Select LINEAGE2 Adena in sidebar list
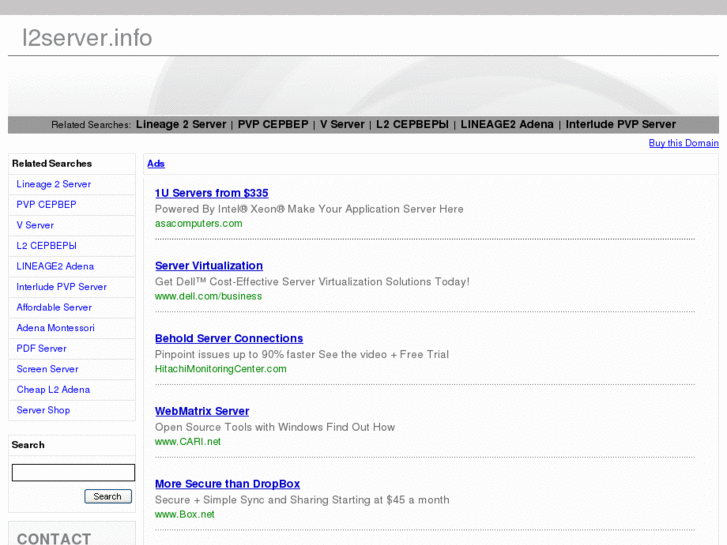The height and width of the screenshot is (545, 727). click(55, 266)
